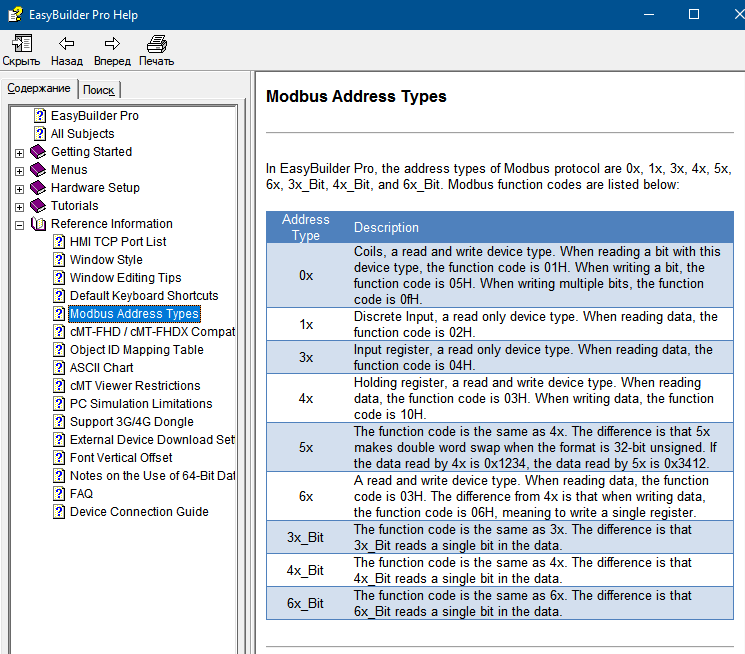Open the EasyBuilder Pro topic
This screenshot has height=654, width=745.
95,115
